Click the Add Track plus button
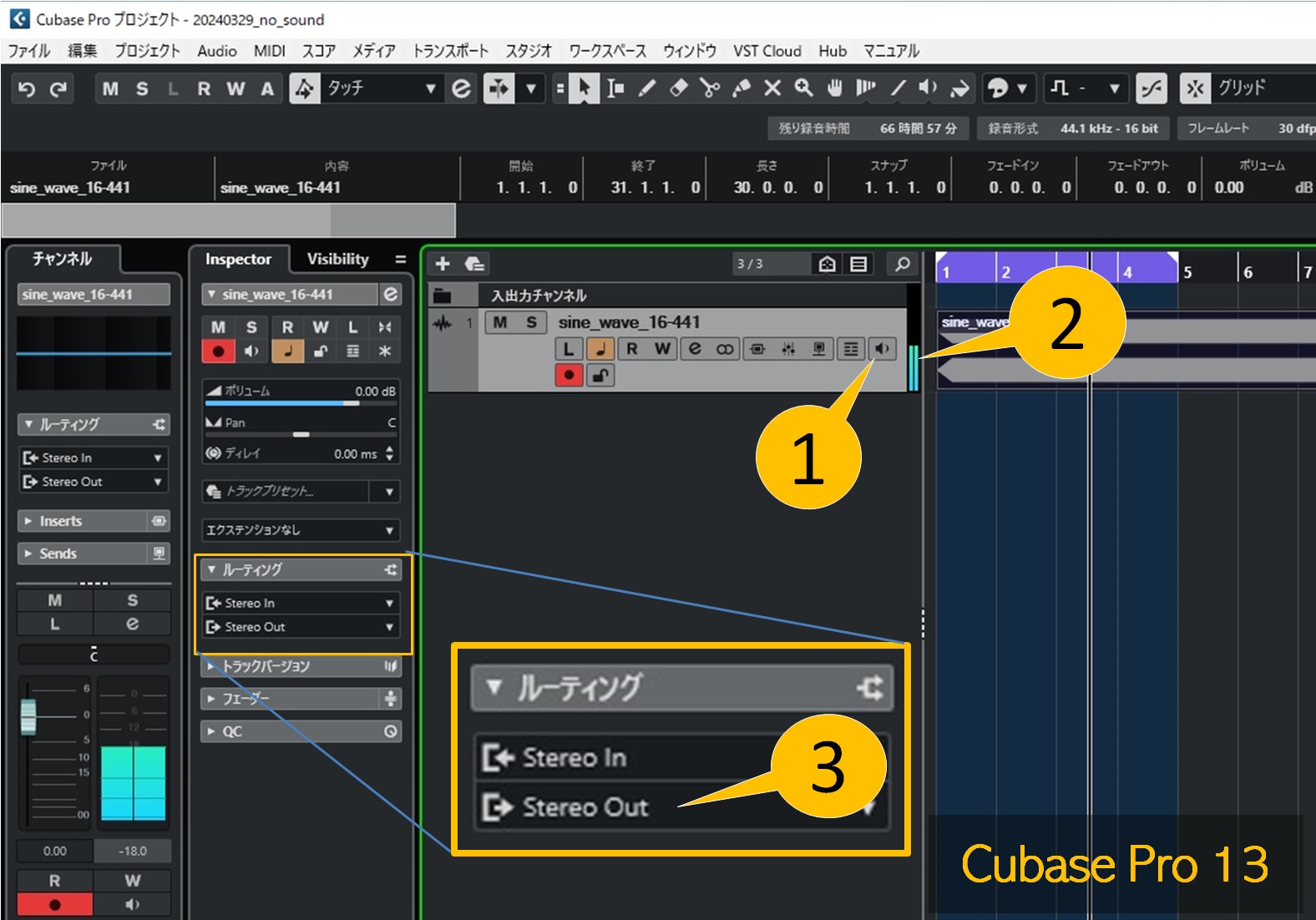Screen dimensions: 1316x920 click(x=443, y=264)
